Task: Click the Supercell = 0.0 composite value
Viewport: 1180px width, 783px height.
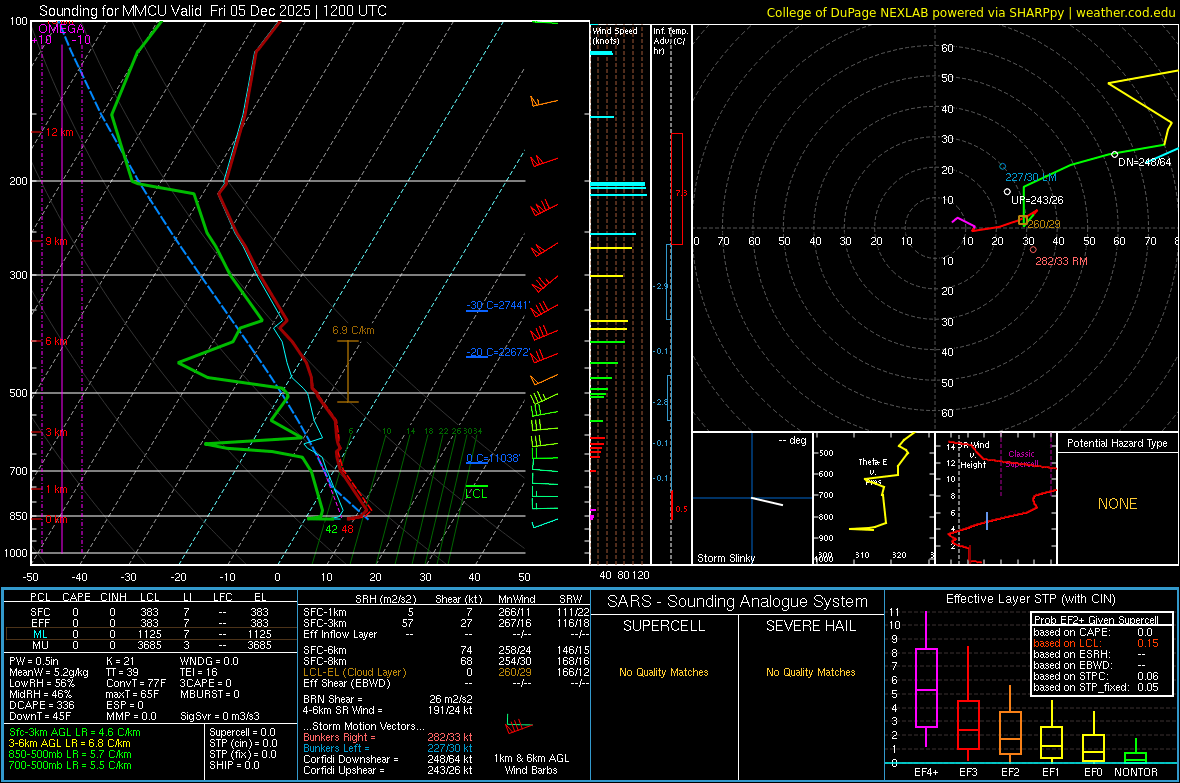Action: (x=242, y=732)
